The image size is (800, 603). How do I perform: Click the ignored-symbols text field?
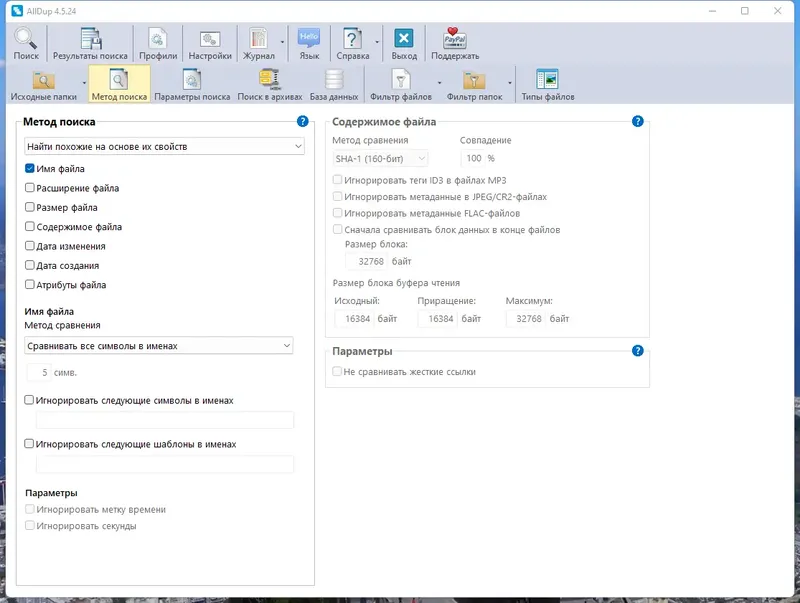pyautogui.click(x=165, y=420)
